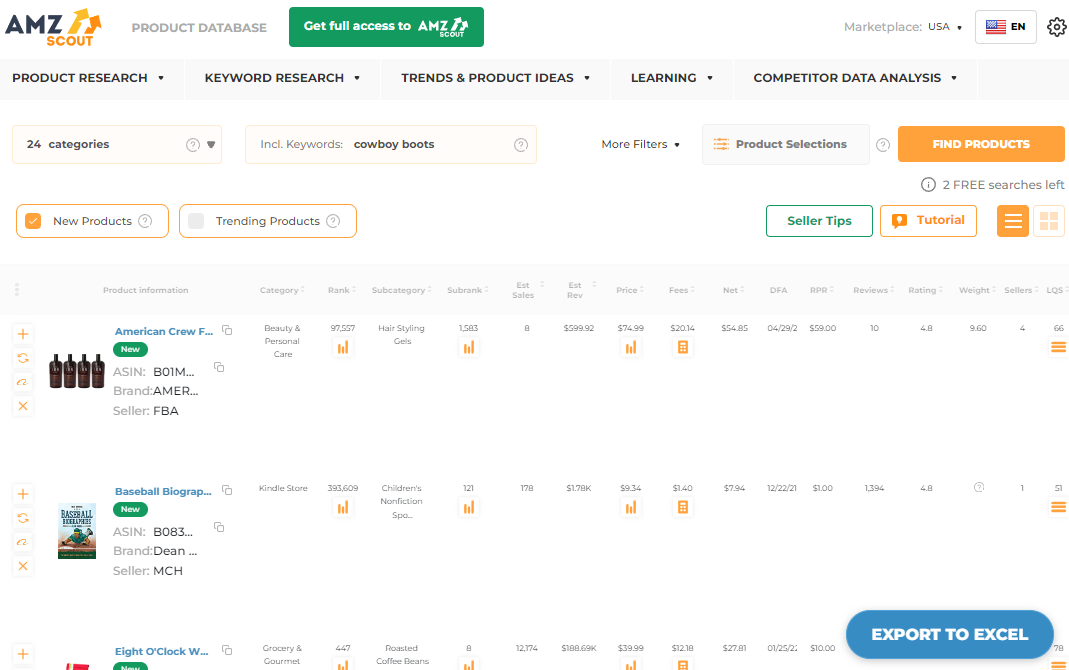Copy Baseball Biographies ASIN
This screenshot has height=670, width=1069.
click(219, 528)
